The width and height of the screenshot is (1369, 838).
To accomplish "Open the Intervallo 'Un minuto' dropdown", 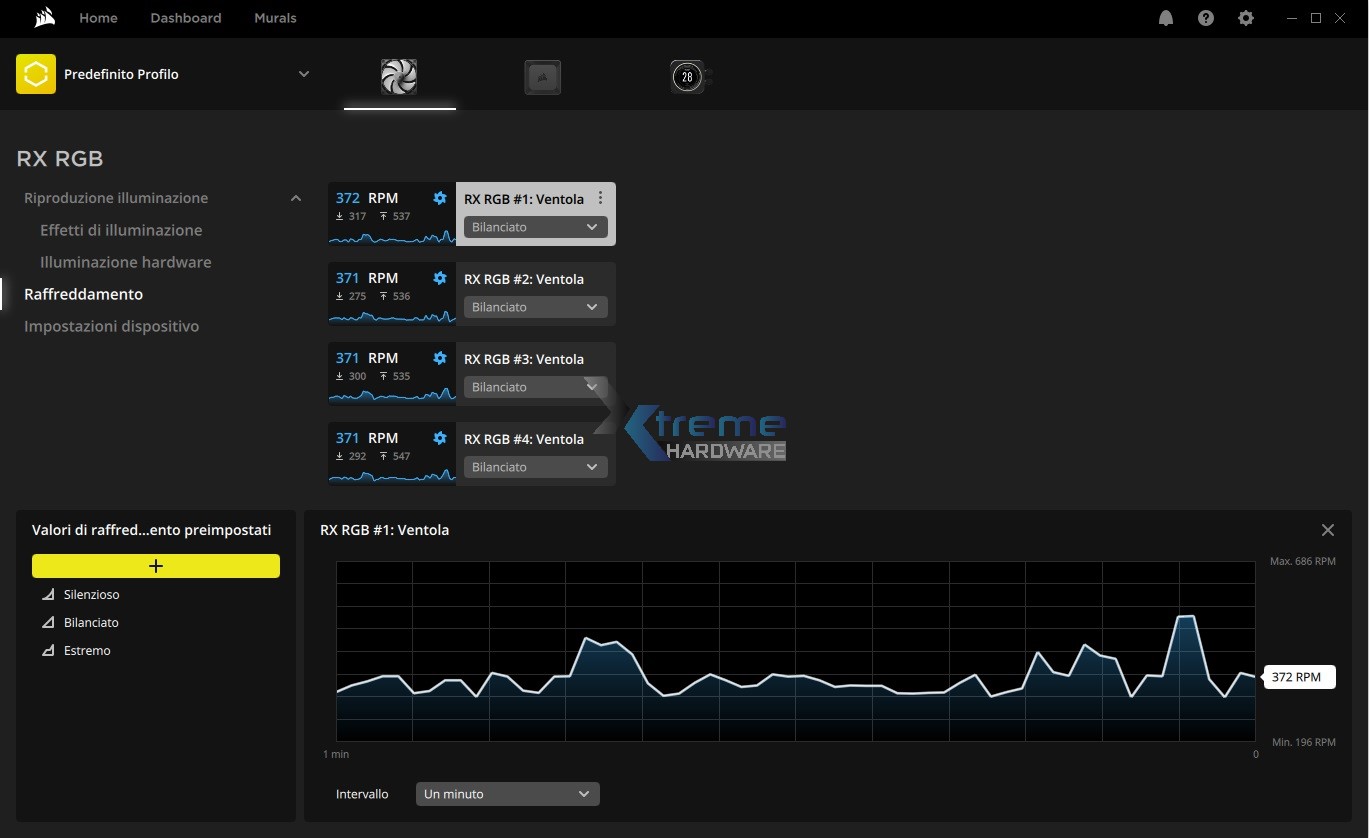I will click(507, 794).
